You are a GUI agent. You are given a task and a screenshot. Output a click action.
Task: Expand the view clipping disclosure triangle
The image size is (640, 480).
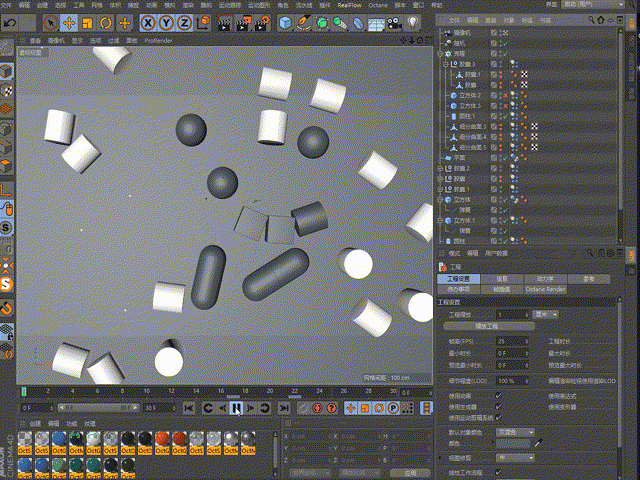point(440,458)
